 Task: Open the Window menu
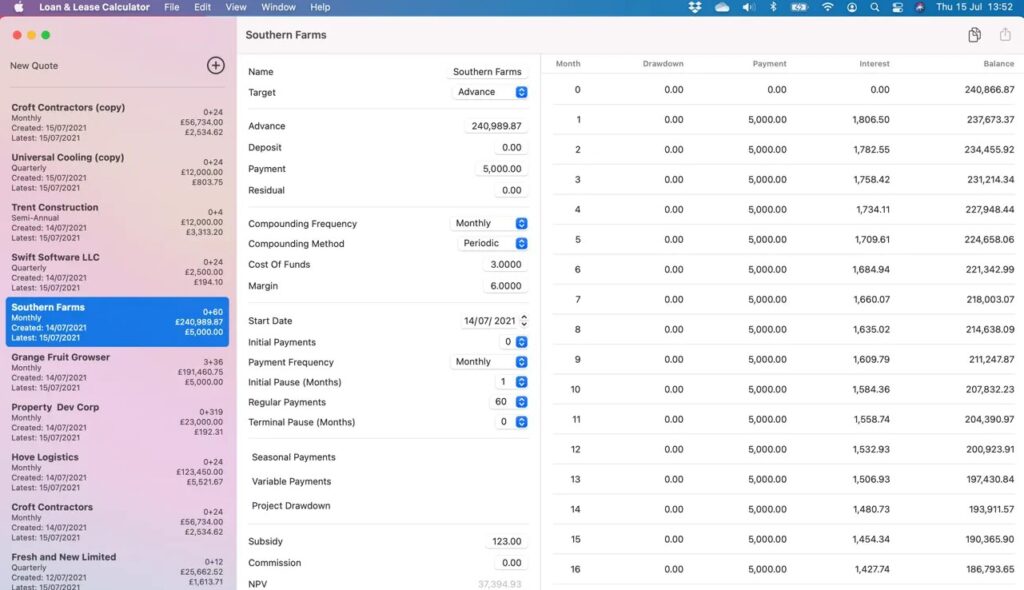tap(278, 7)
